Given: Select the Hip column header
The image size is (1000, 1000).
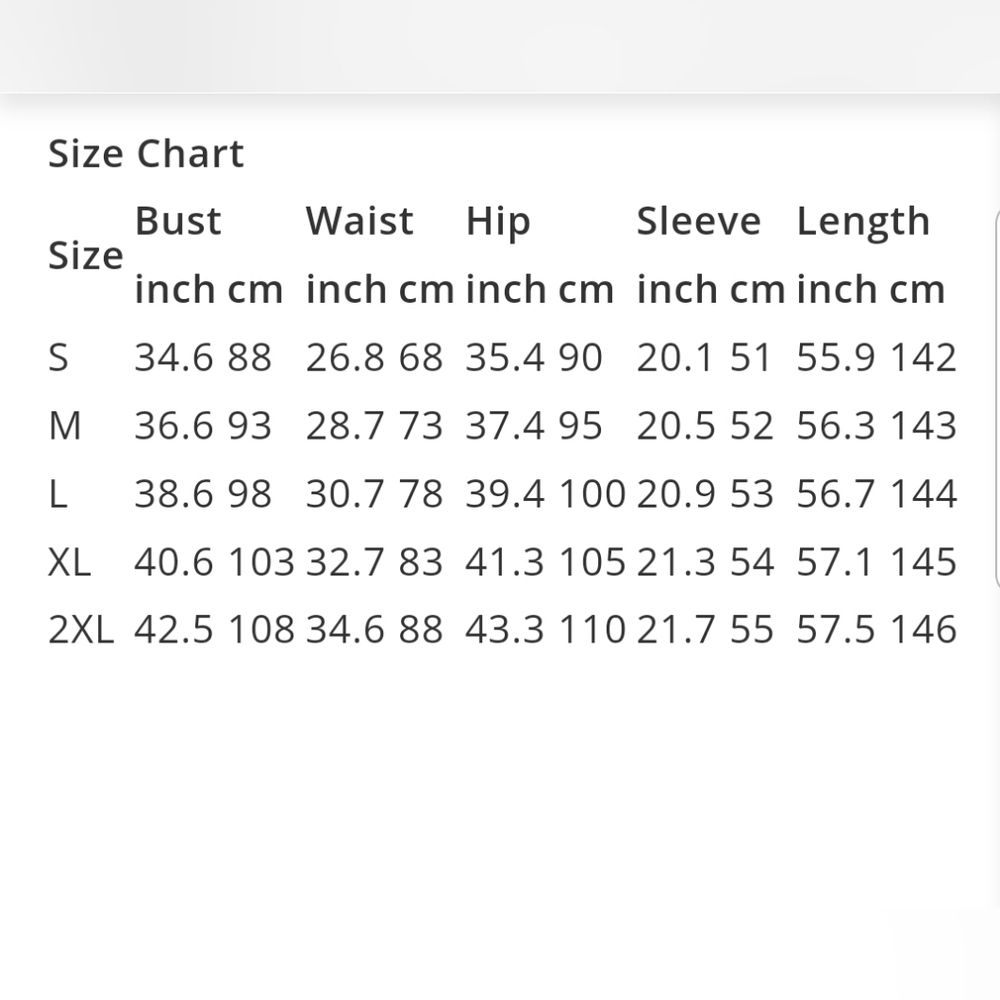Looking at the screenshot, I should (x=498, y=222).
